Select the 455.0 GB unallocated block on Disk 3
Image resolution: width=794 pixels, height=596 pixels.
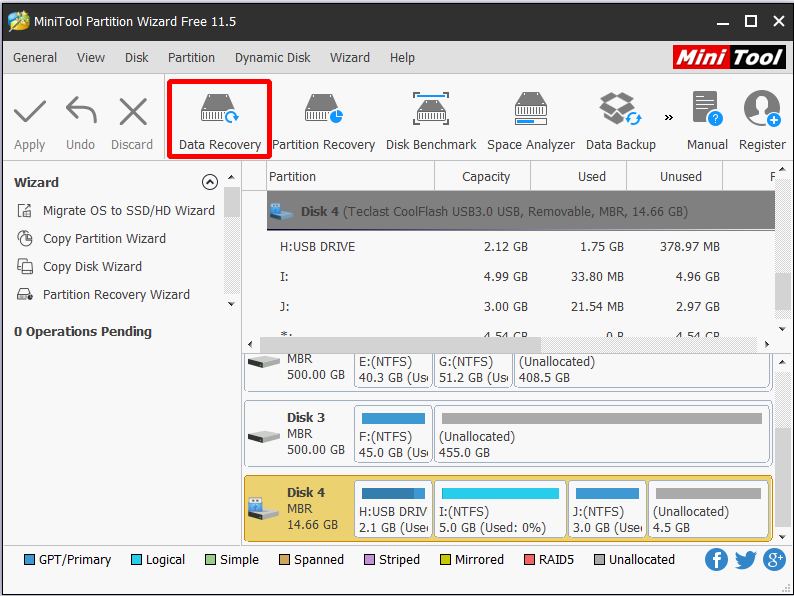click(602, 434)
